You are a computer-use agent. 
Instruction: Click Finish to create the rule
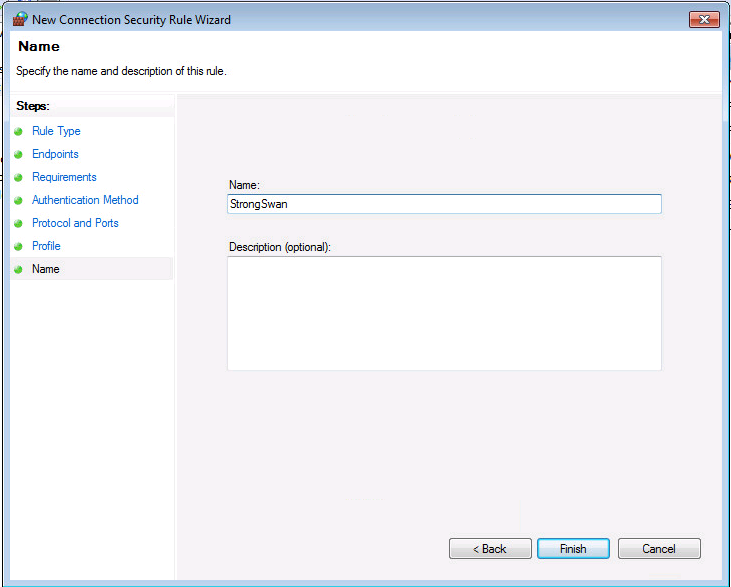tap(573, 548)
